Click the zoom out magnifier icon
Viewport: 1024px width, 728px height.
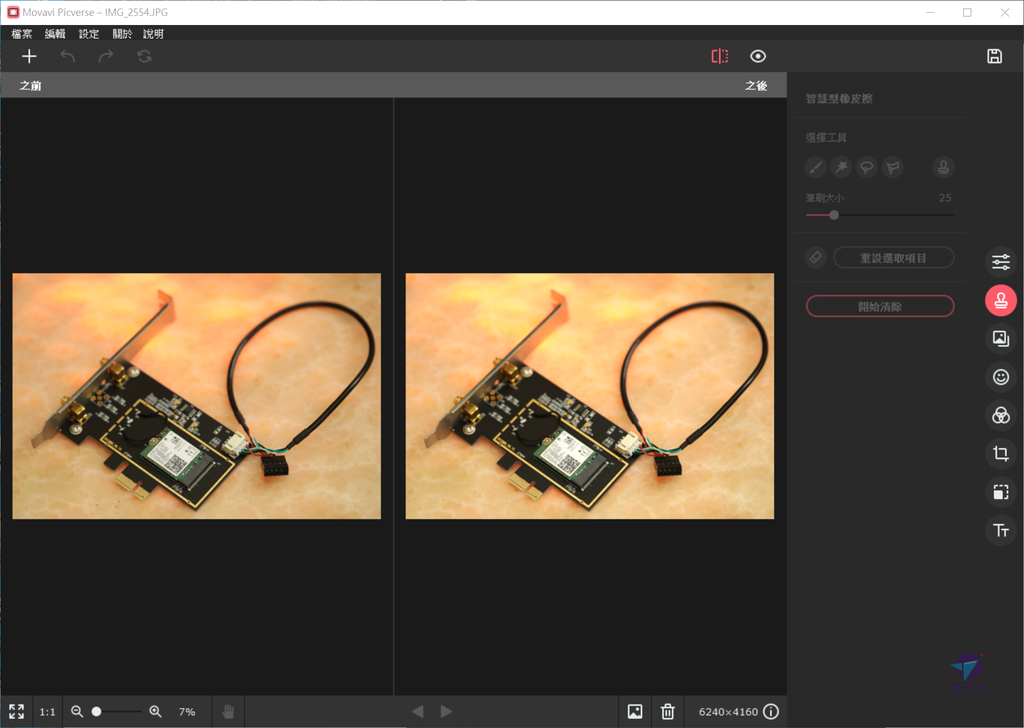pos(77,712)
